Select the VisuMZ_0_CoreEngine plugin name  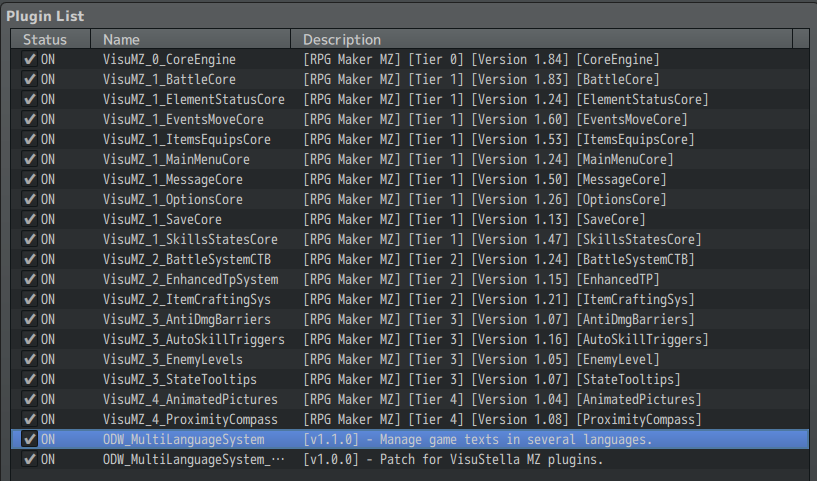pos(169,59)
